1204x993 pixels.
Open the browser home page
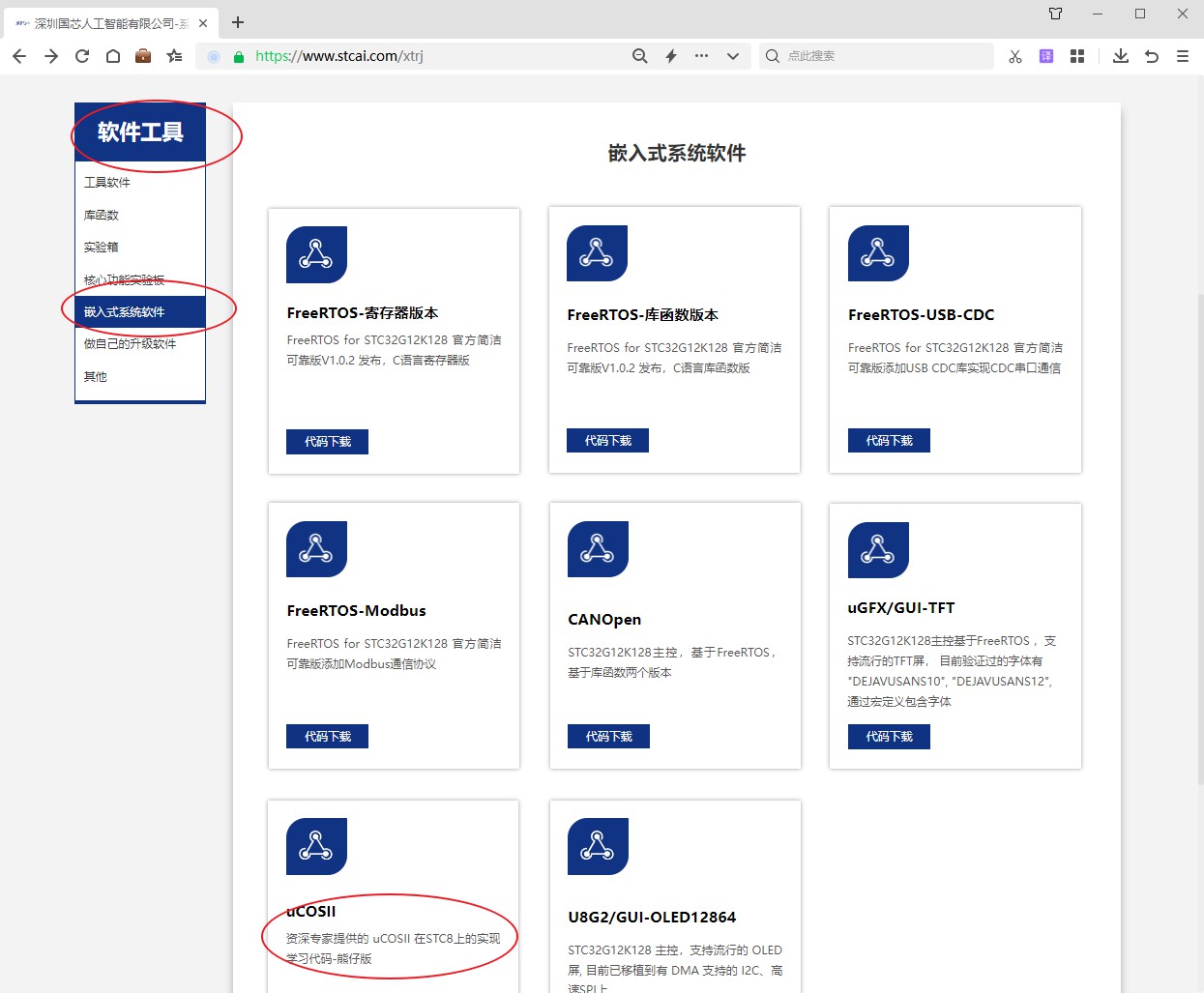point(113,56)
